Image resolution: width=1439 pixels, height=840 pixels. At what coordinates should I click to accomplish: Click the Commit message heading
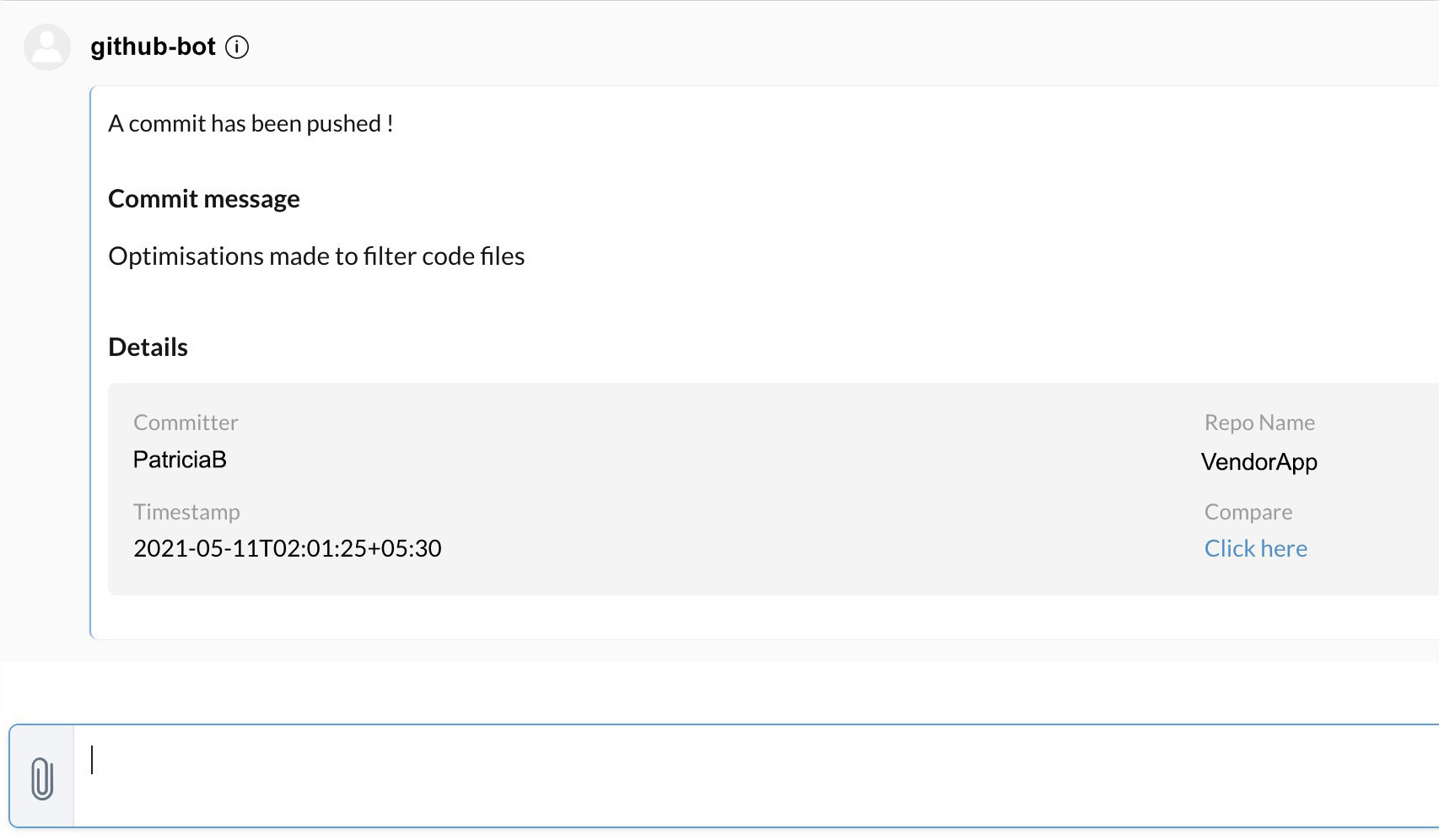click(x=203, y=199)
